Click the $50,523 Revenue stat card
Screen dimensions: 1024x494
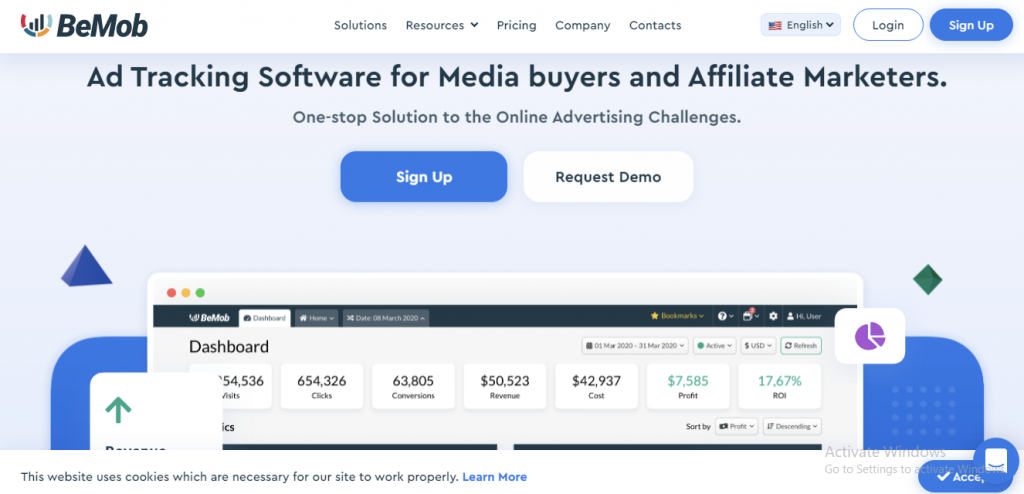click(505, 386)
